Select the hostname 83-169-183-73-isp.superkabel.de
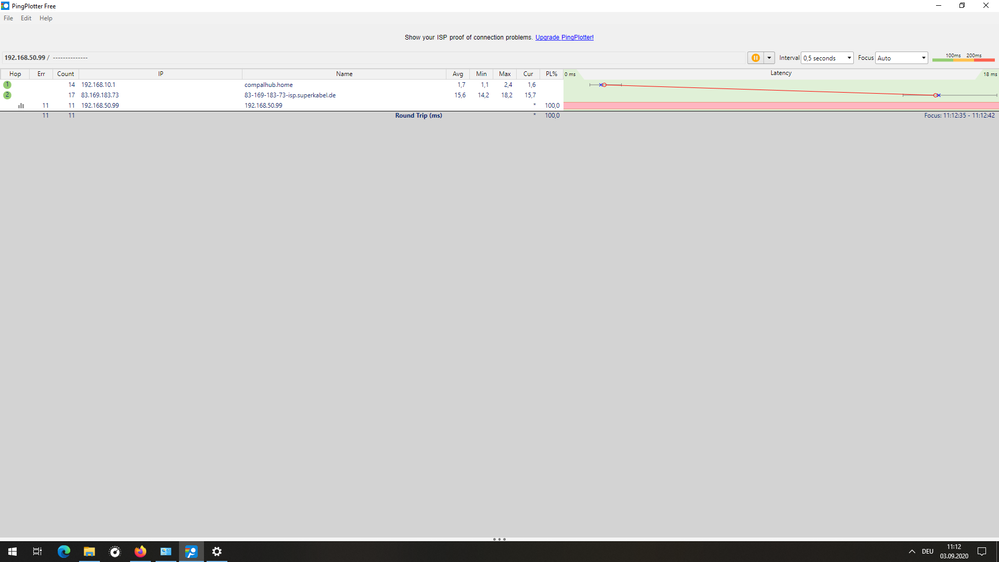 (290, 95)
